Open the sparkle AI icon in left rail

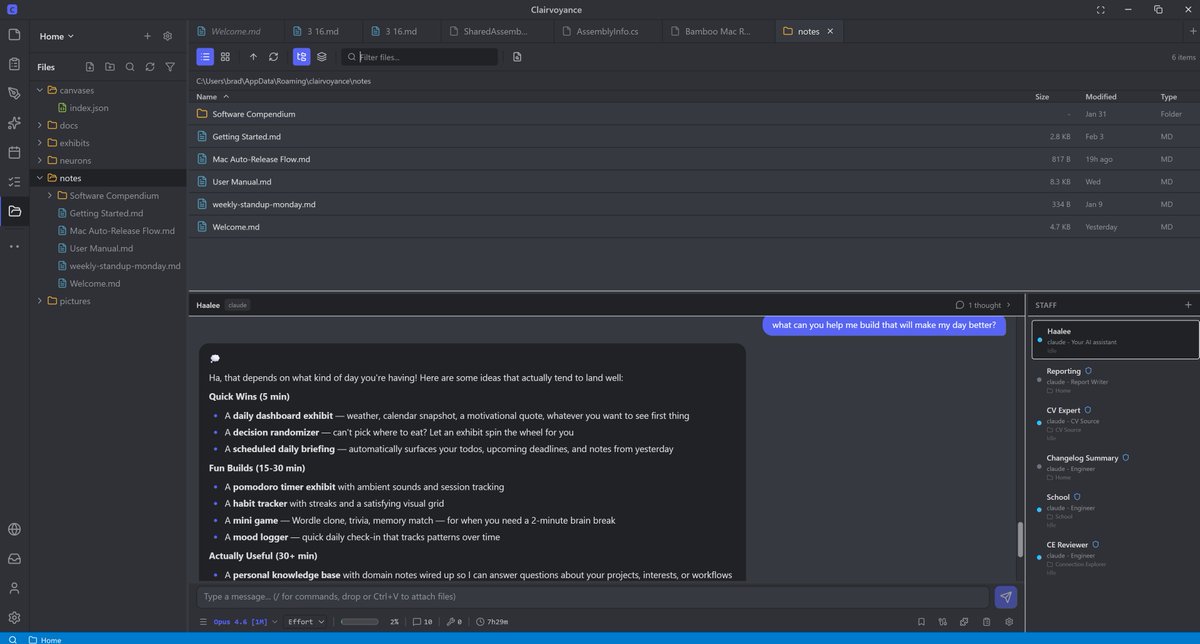click(x=14, y=123)
